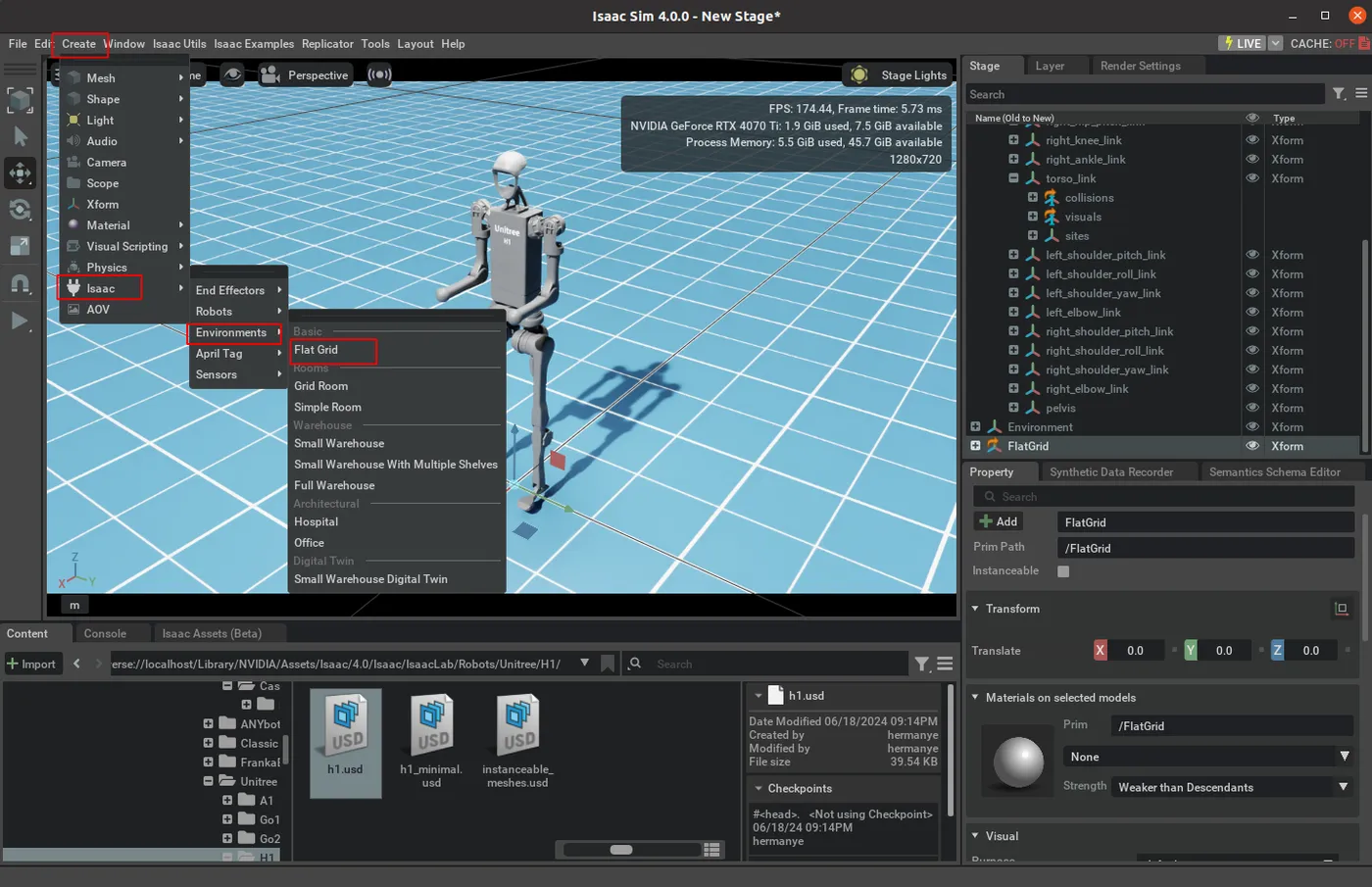Open Stage panel hamburger options menu

coord(1361,93)
